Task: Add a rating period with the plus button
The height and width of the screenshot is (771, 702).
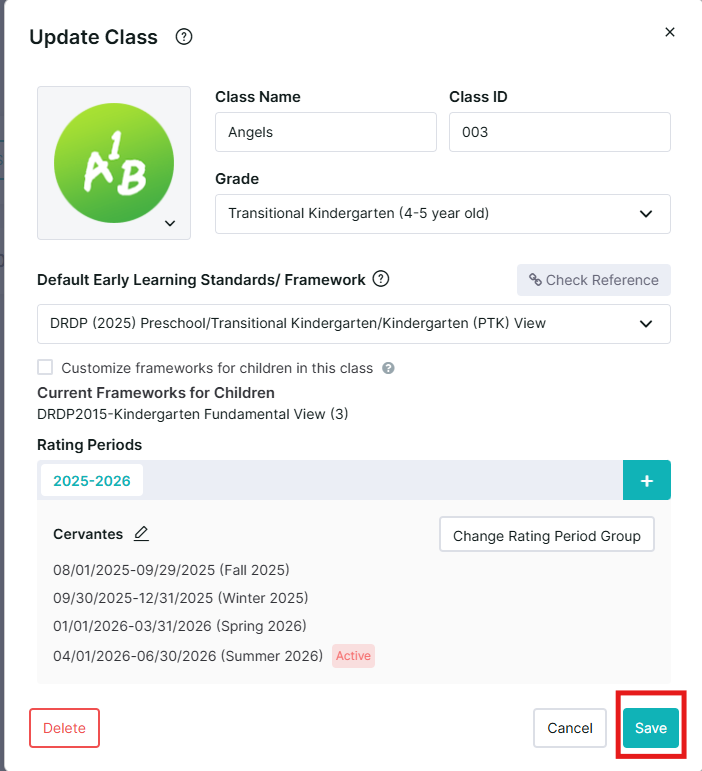Action: click(646, 480)
